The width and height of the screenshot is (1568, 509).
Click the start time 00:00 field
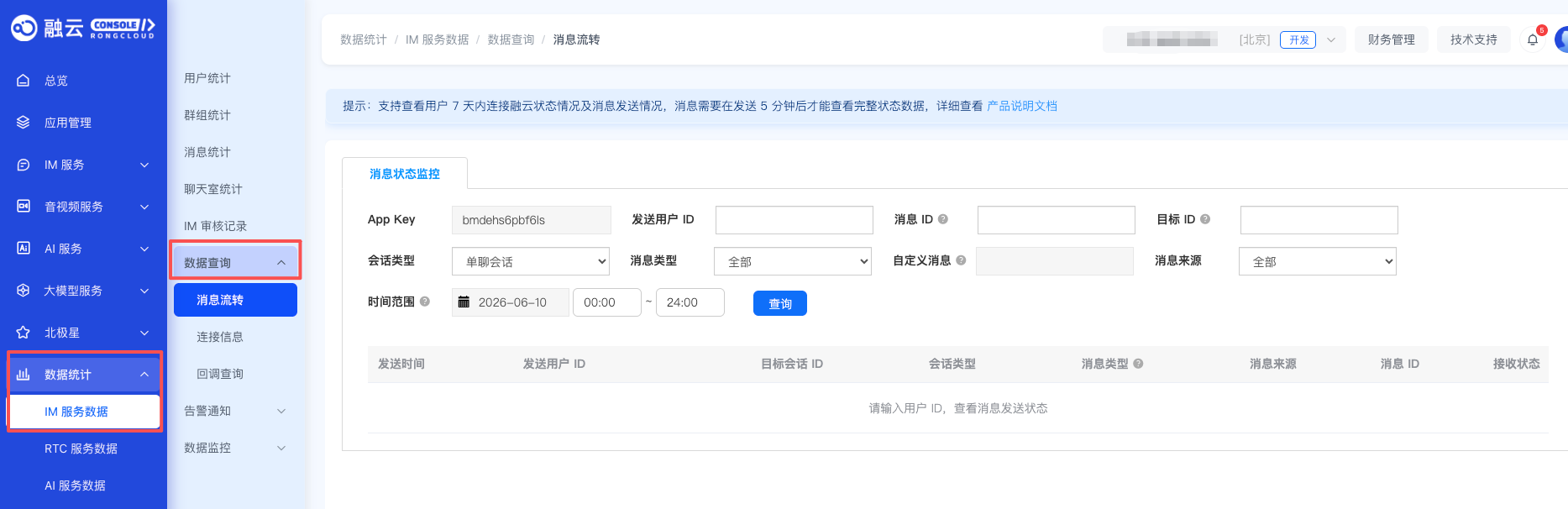coord(607,302)
